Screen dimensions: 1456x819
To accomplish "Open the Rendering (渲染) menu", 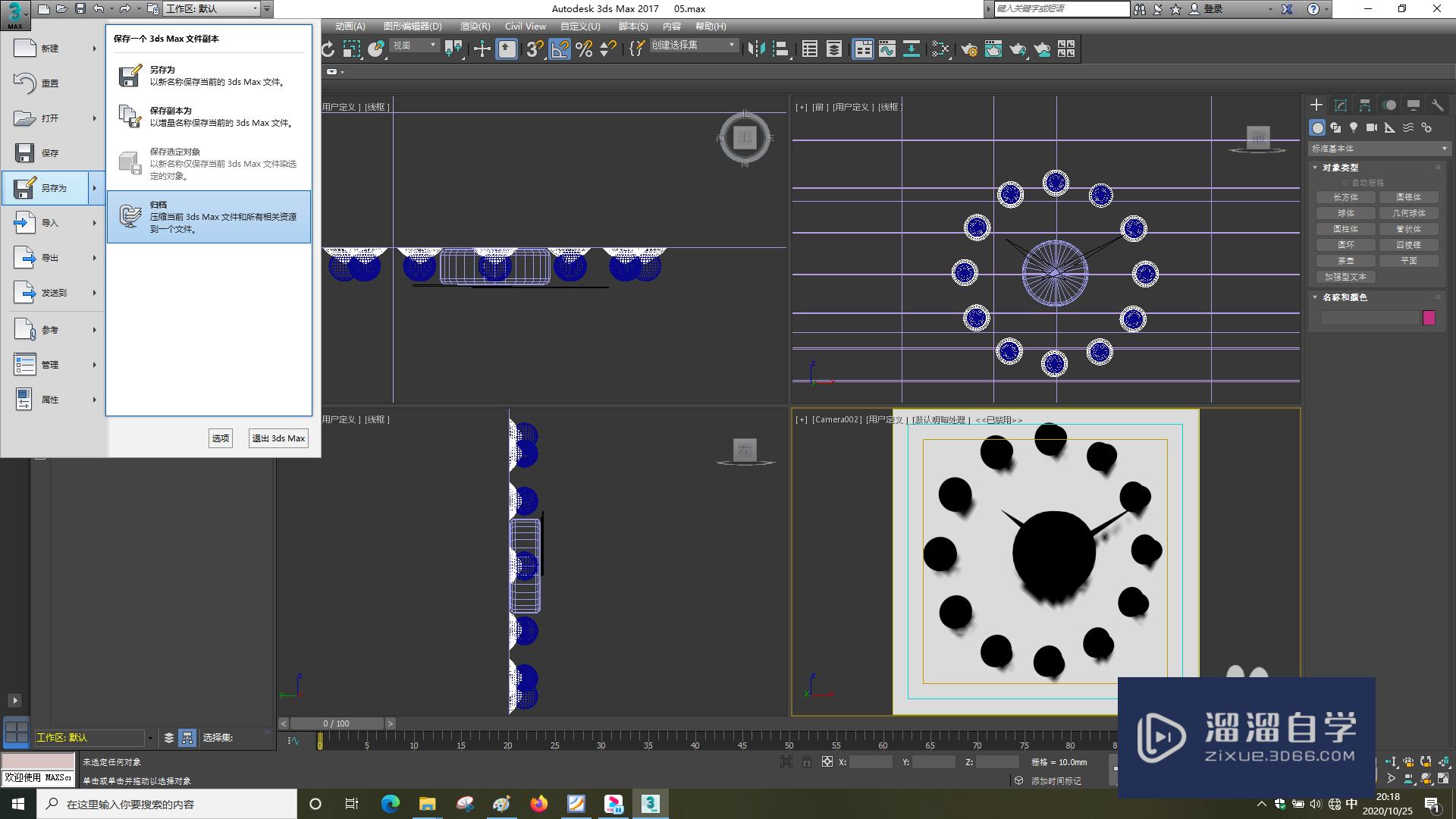I will tap(475, 27).
